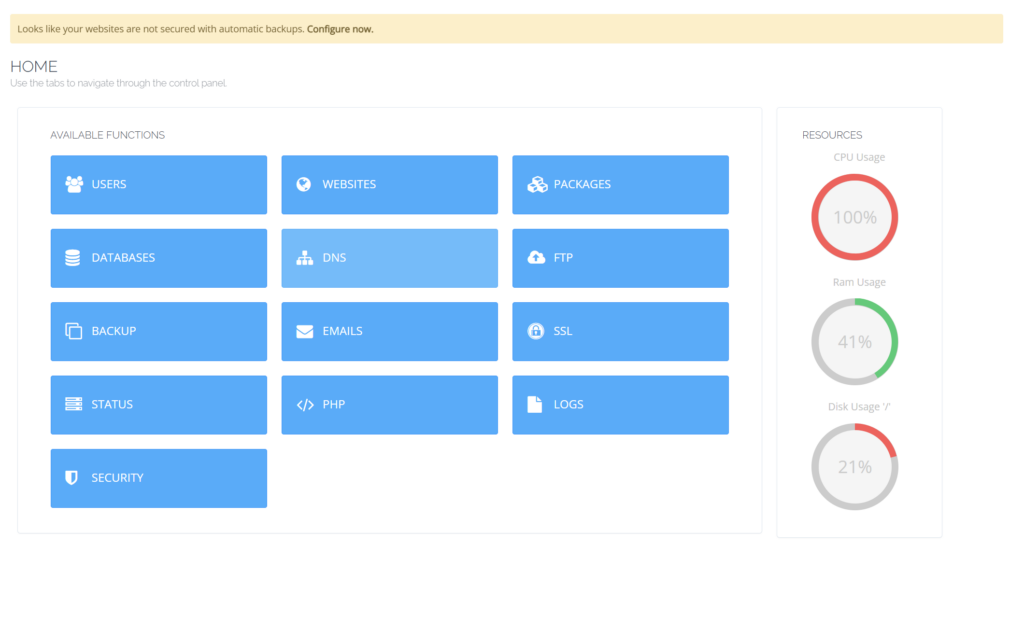Click the CPU Usage label
Screen dimensions: 1024x644
(859, 157)
